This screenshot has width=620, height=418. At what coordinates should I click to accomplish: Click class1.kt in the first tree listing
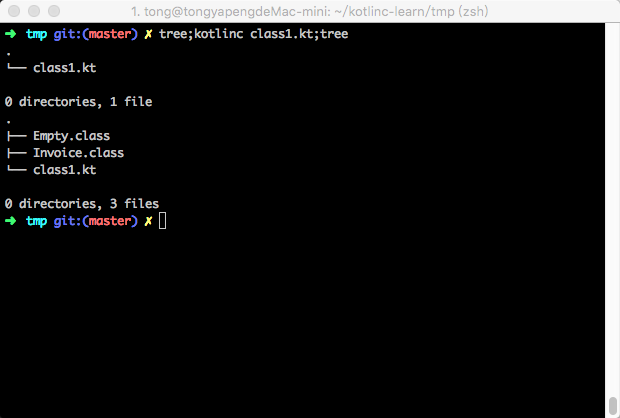tap(65, 68)
